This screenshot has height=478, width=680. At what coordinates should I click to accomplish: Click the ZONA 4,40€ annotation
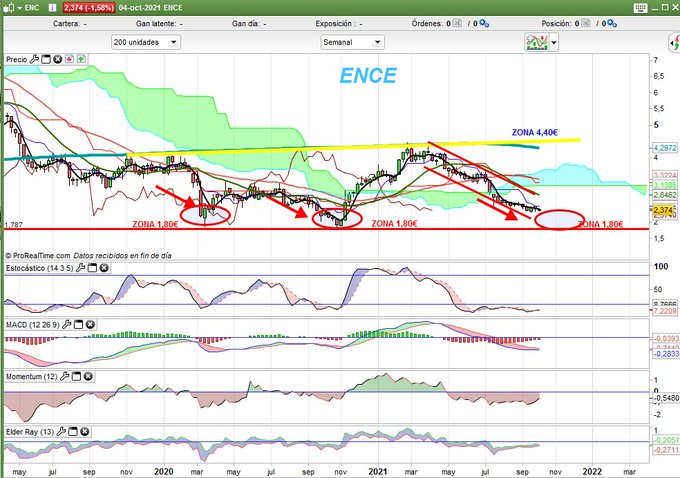coord(535,132)
